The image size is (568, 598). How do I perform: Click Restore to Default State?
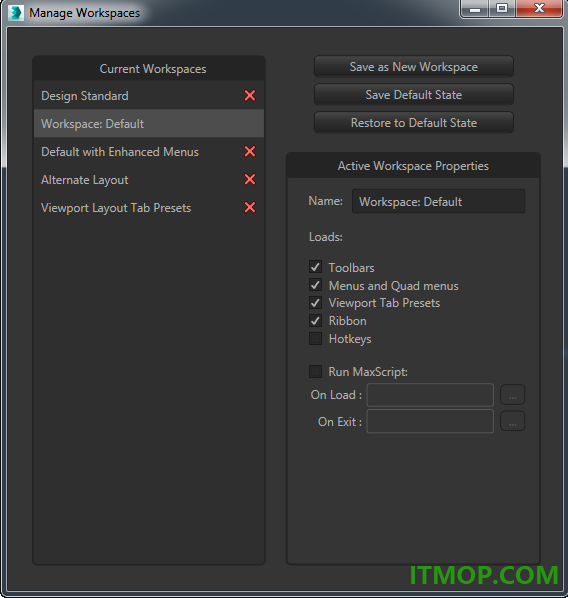[414, 123]
